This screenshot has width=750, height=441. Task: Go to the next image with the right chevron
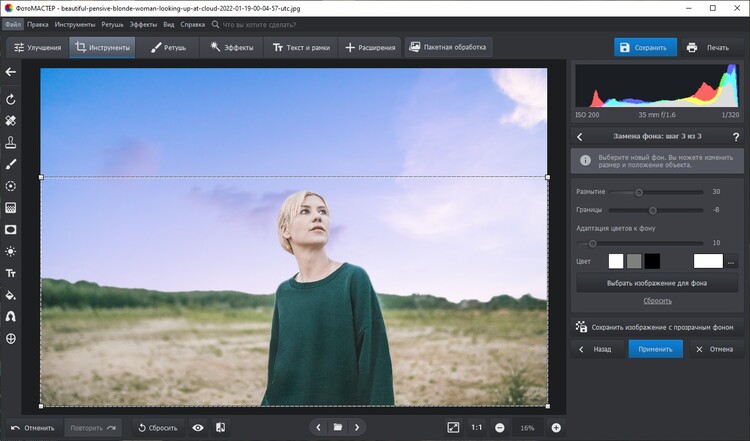[357, 427]
